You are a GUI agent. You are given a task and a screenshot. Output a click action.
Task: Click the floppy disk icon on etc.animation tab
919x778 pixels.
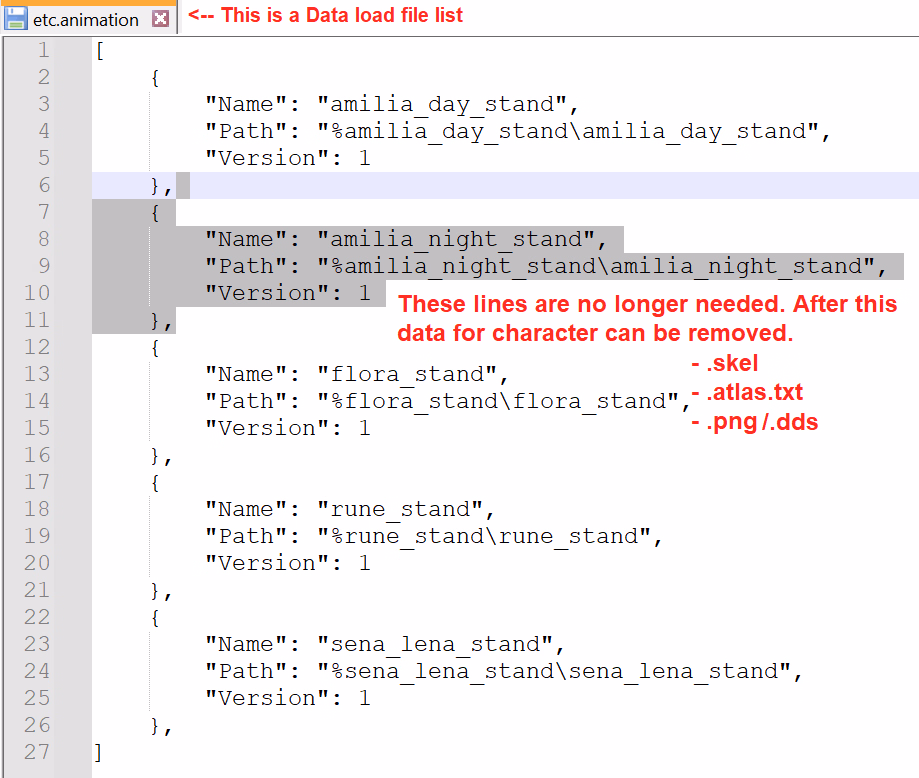coord(16,19)
